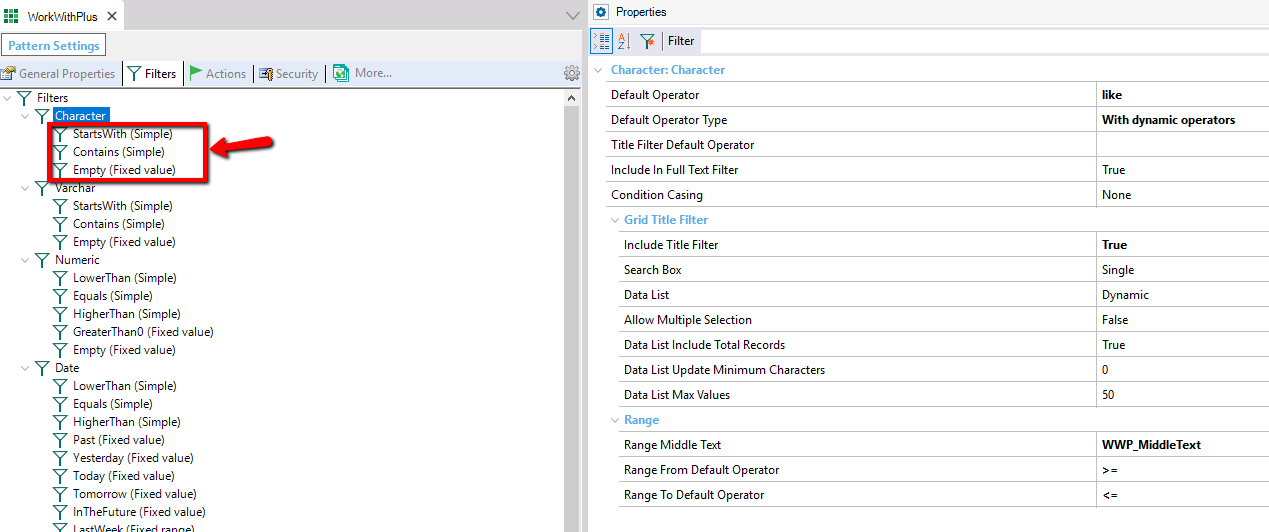
Task: Select Empty (Fixed value) under Character
Action: point(124,170)
